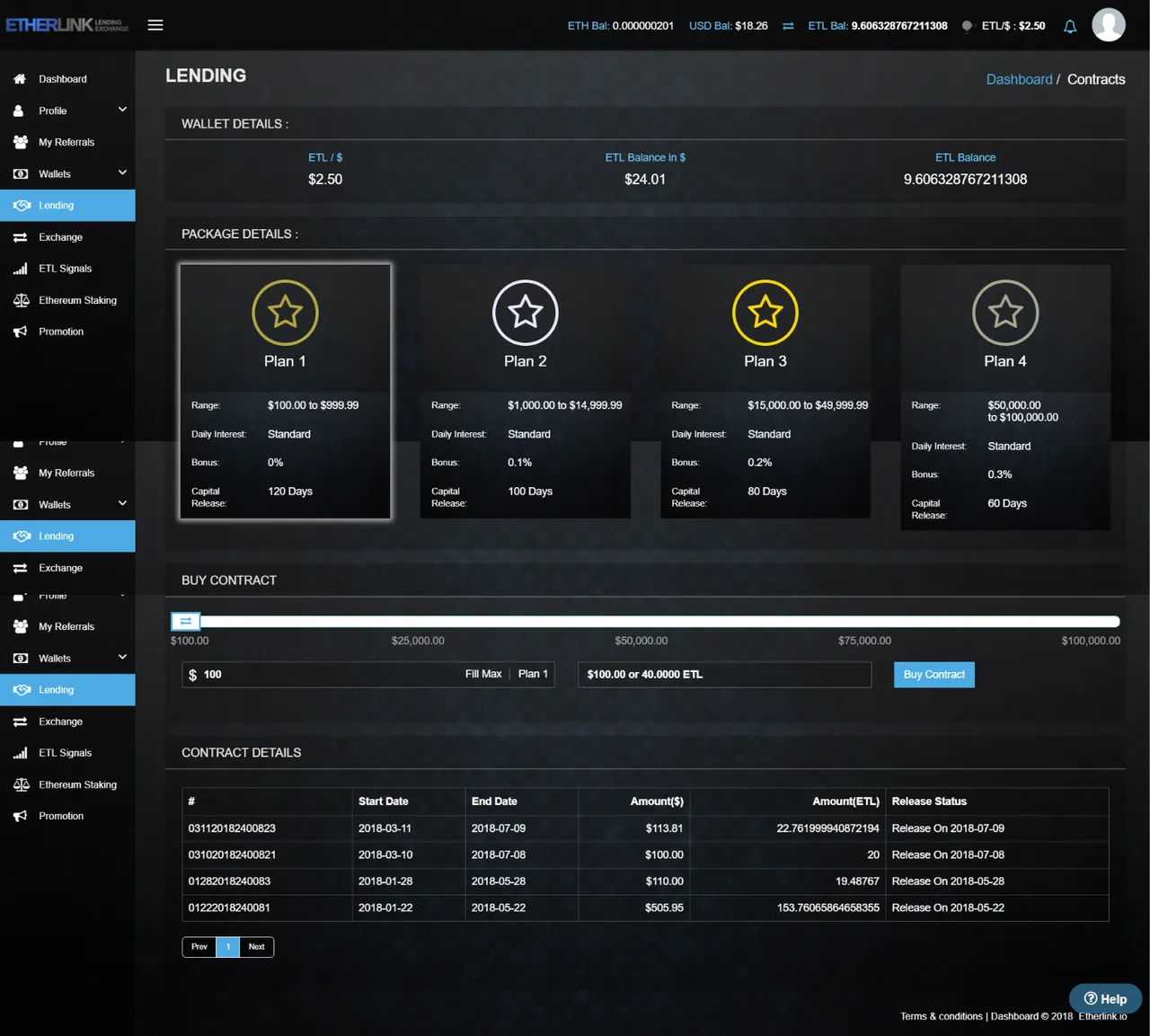Open Dashboard from the sidebar menu

(x=63, y=79)
